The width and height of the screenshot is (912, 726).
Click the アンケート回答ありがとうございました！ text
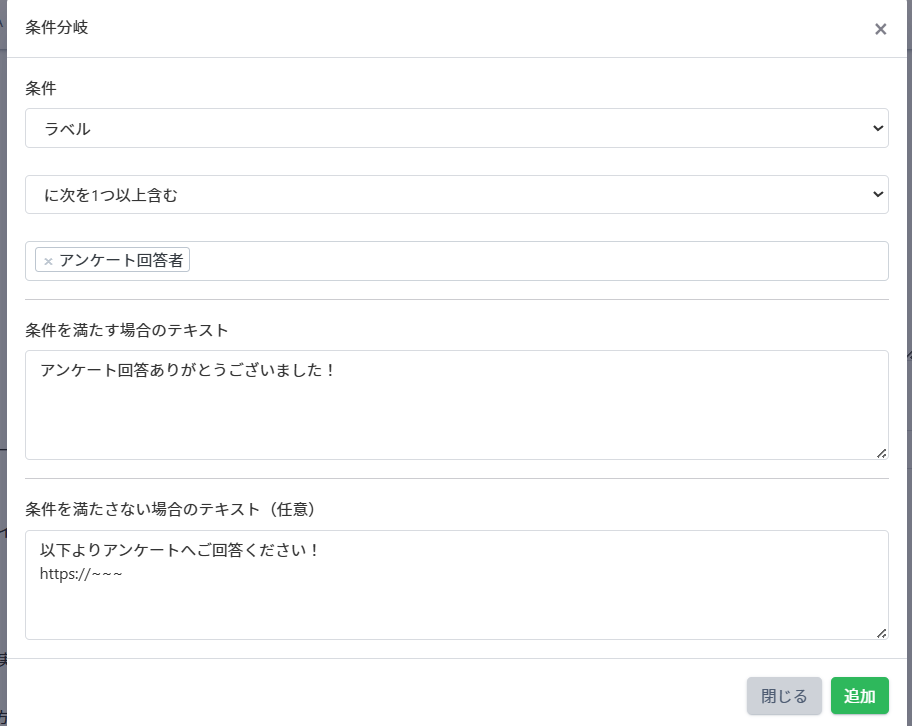coord(188,371)
